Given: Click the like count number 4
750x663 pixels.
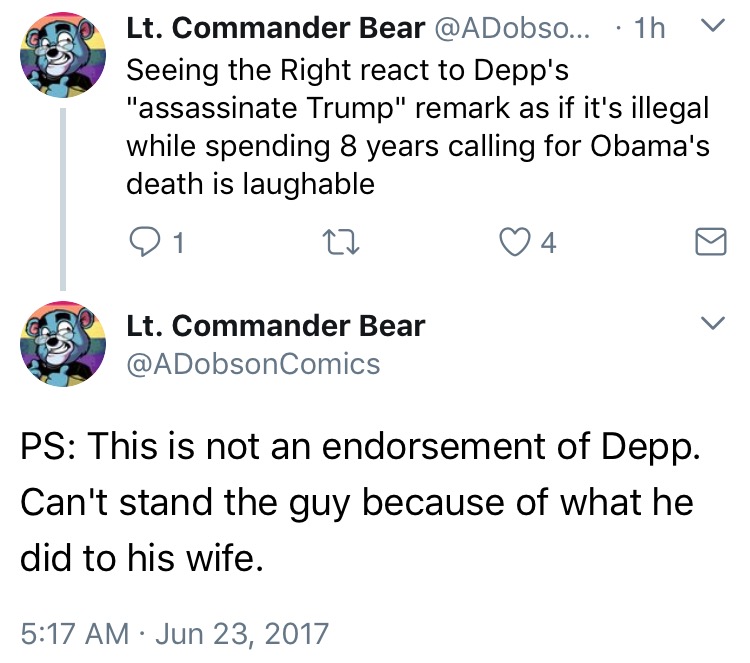Looking at the screenshot, I should [548, 243].
